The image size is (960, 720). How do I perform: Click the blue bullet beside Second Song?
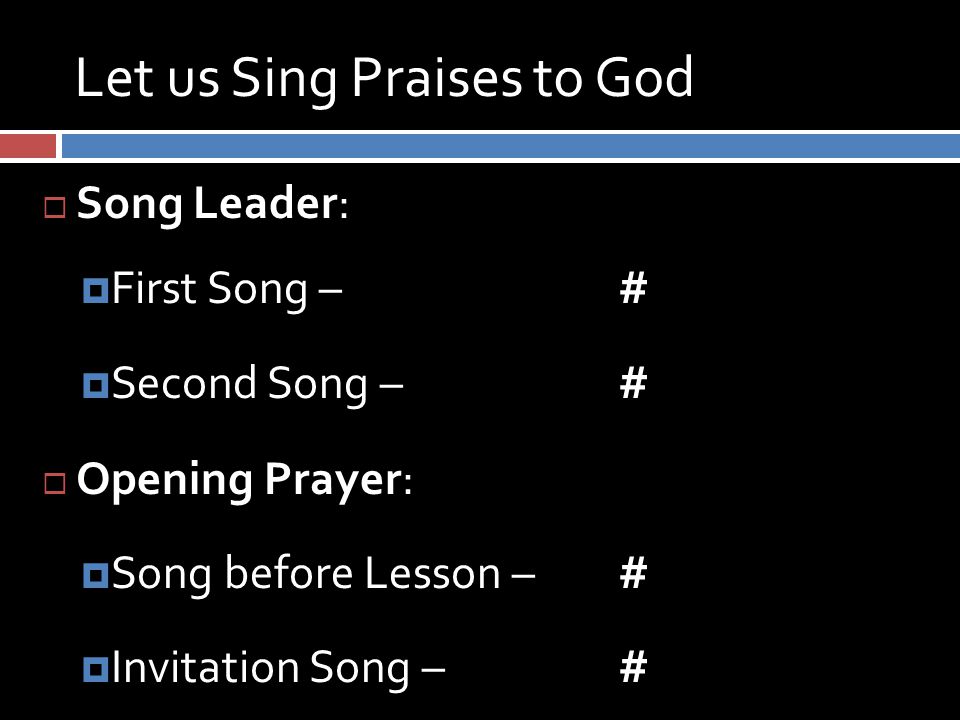coord(96,386)
